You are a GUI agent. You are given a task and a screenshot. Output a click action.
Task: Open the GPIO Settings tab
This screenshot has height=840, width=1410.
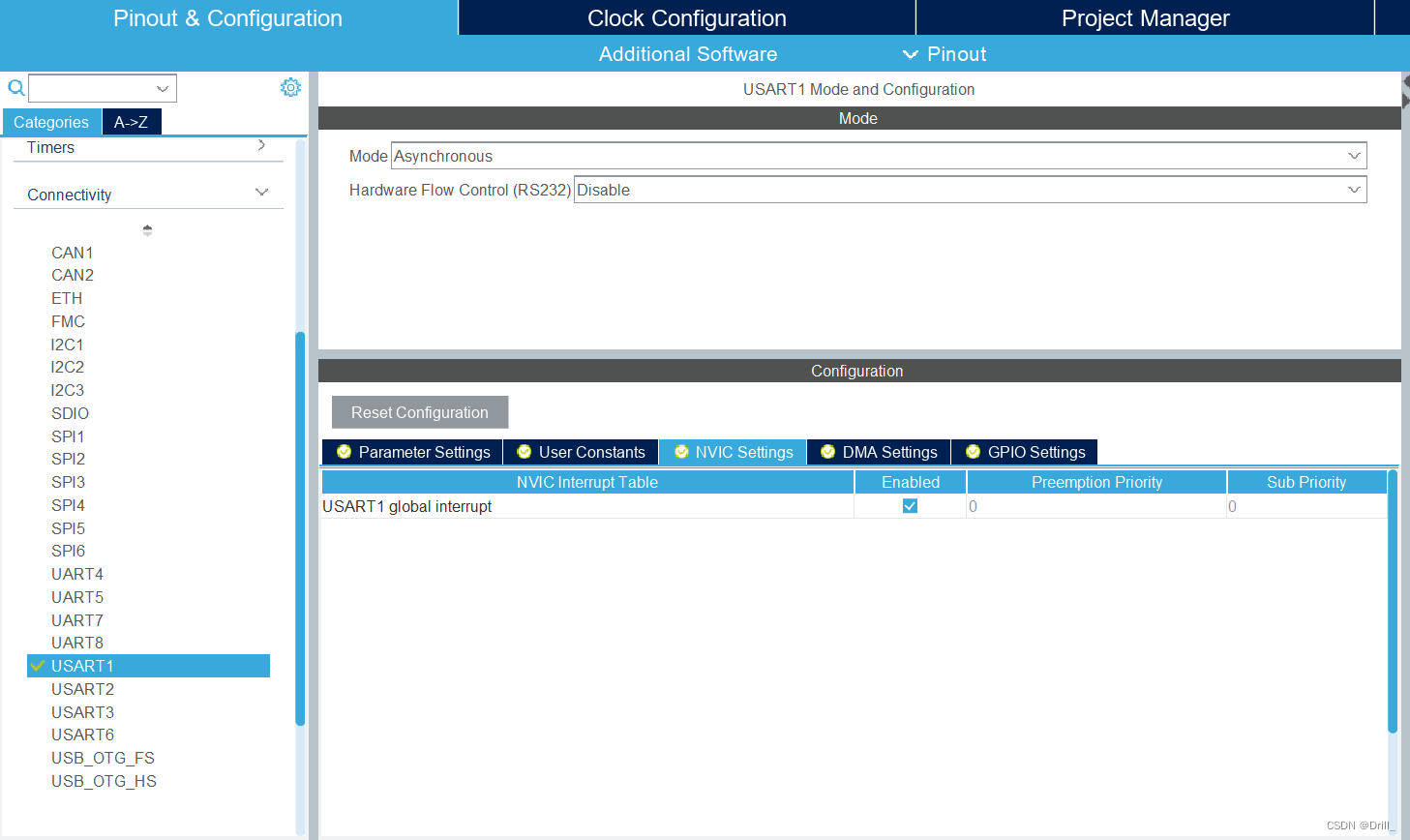(1025, 452)
